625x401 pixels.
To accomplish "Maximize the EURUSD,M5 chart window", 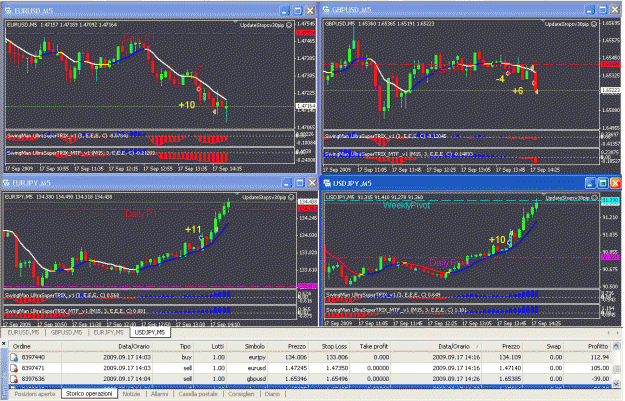I will pos(297,11).
